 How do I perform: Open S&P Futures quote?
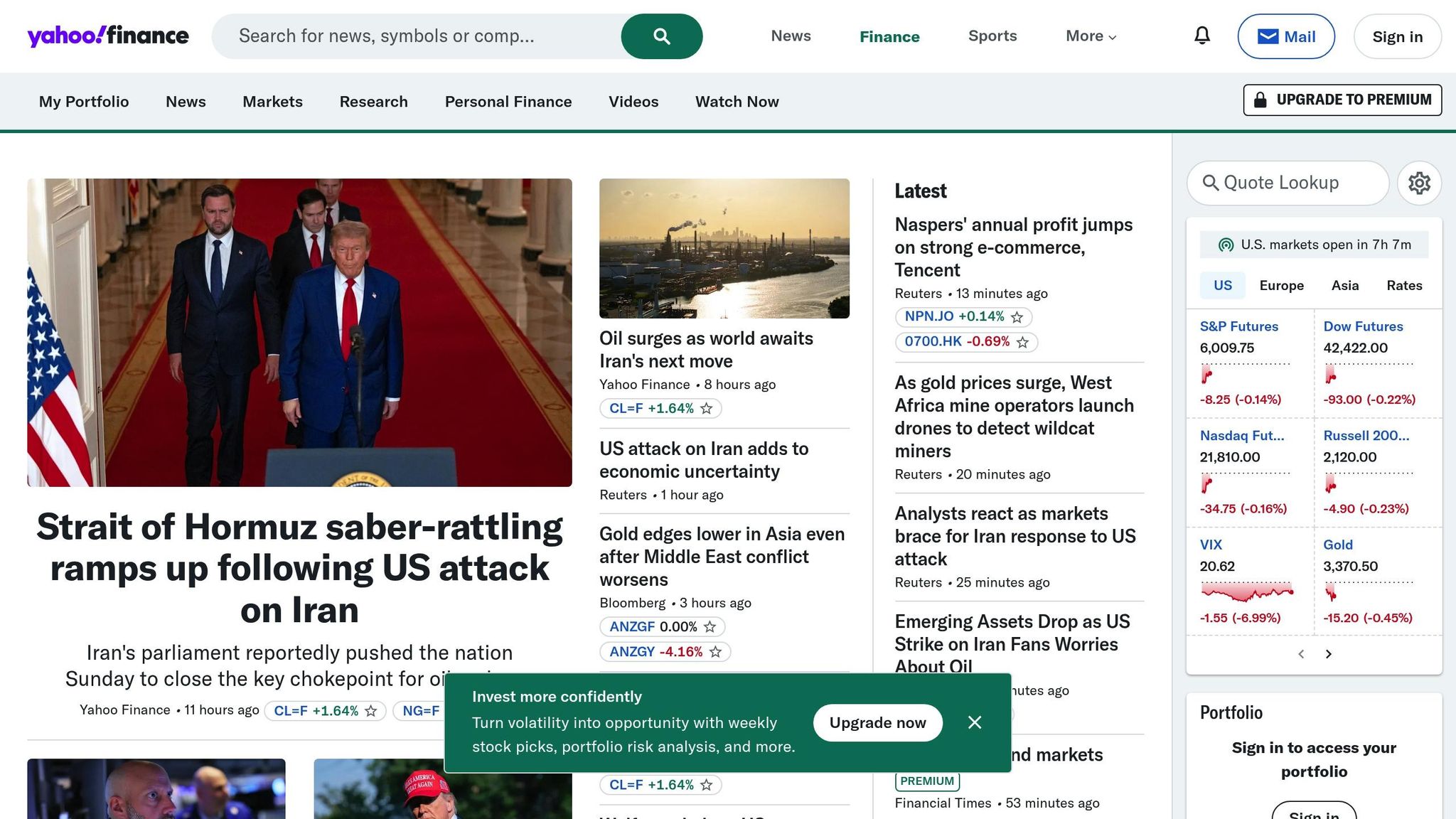[1239, 326]
